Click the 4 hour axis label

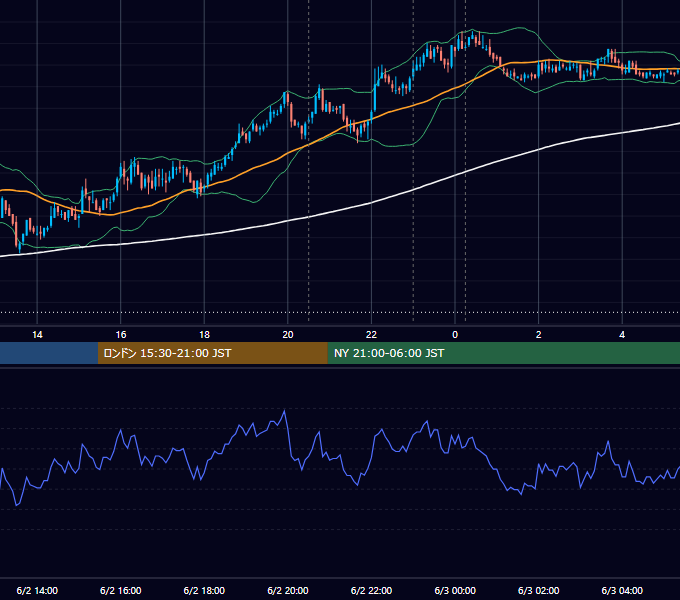pyautogui.click(x=622, y=335)
